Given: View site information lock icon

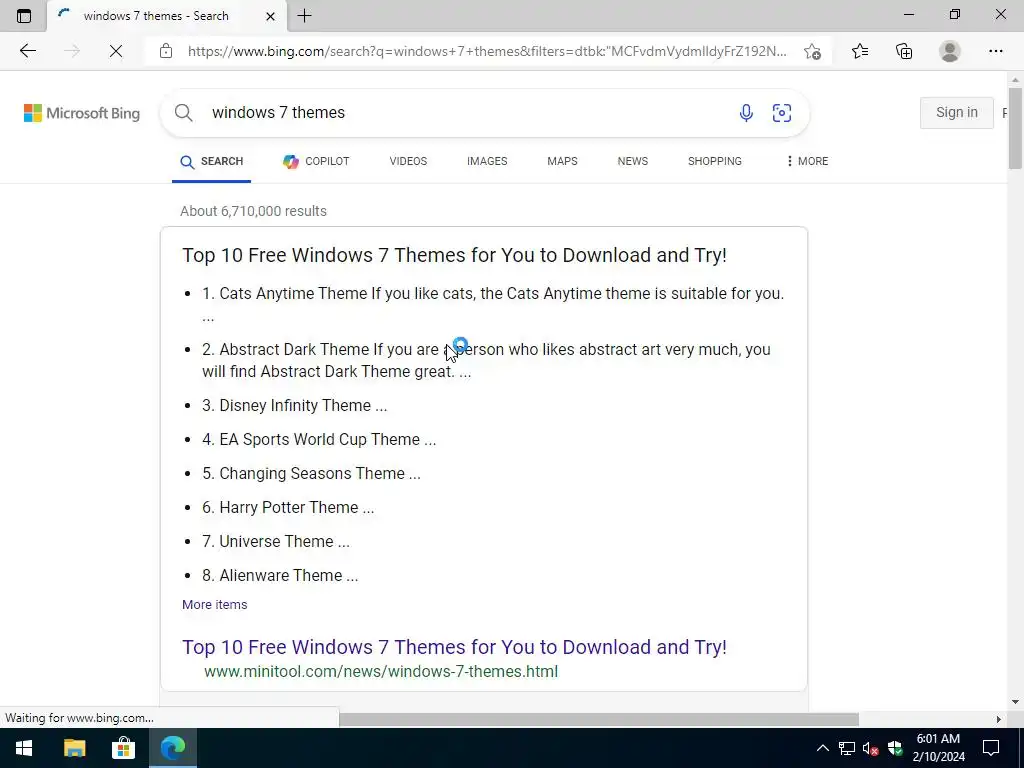Looking at the screenshot, I should click(166, 51).
